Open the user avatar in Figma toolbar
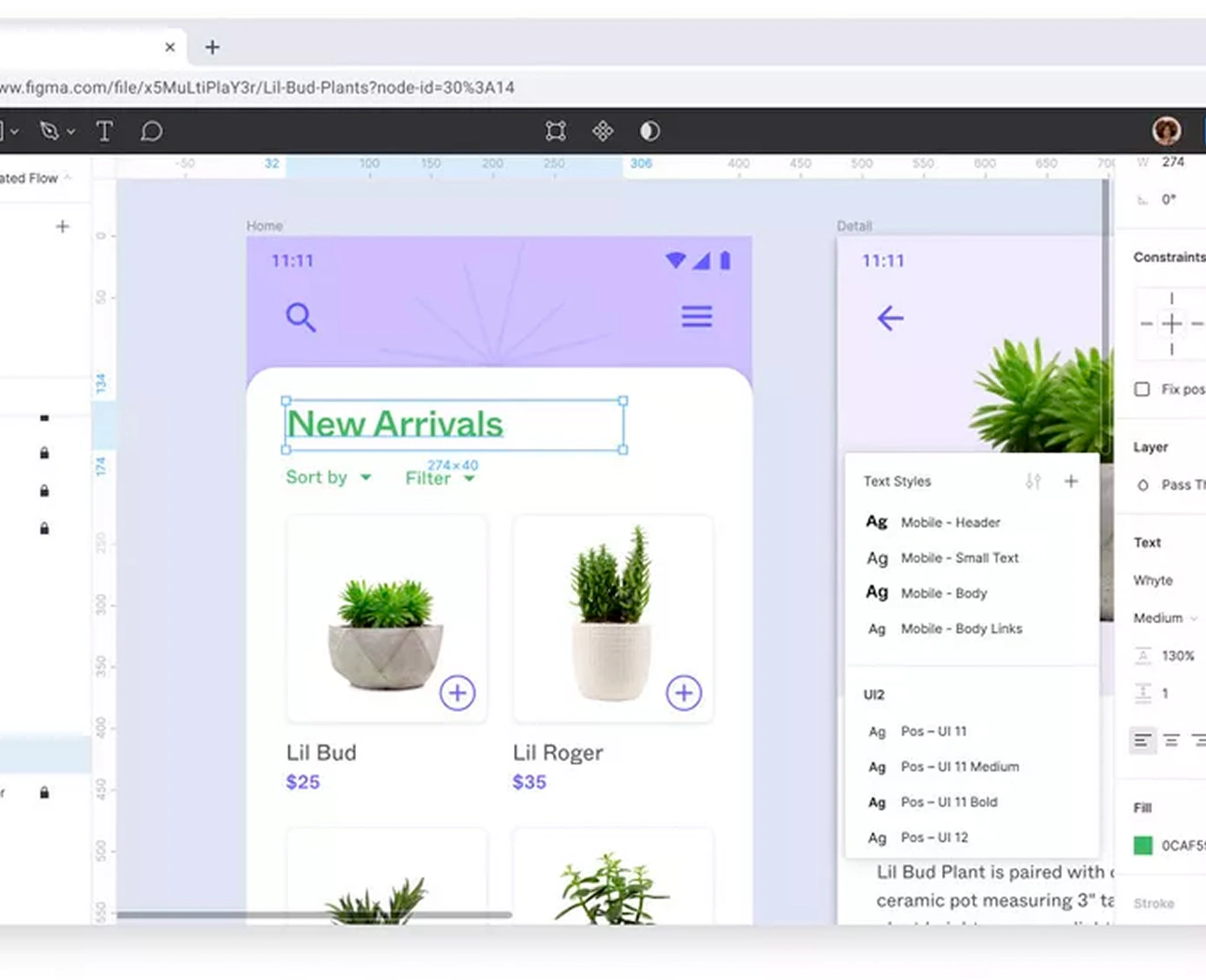1206x980 pixels. [1166, 130]
